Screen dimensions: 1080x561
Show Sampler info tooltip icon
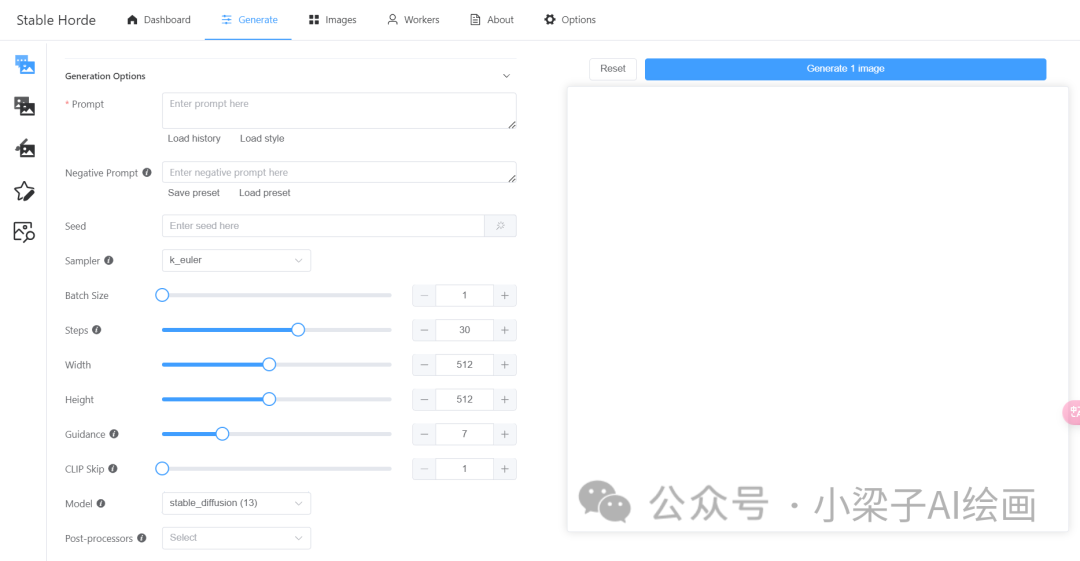(x=109, y=261)
